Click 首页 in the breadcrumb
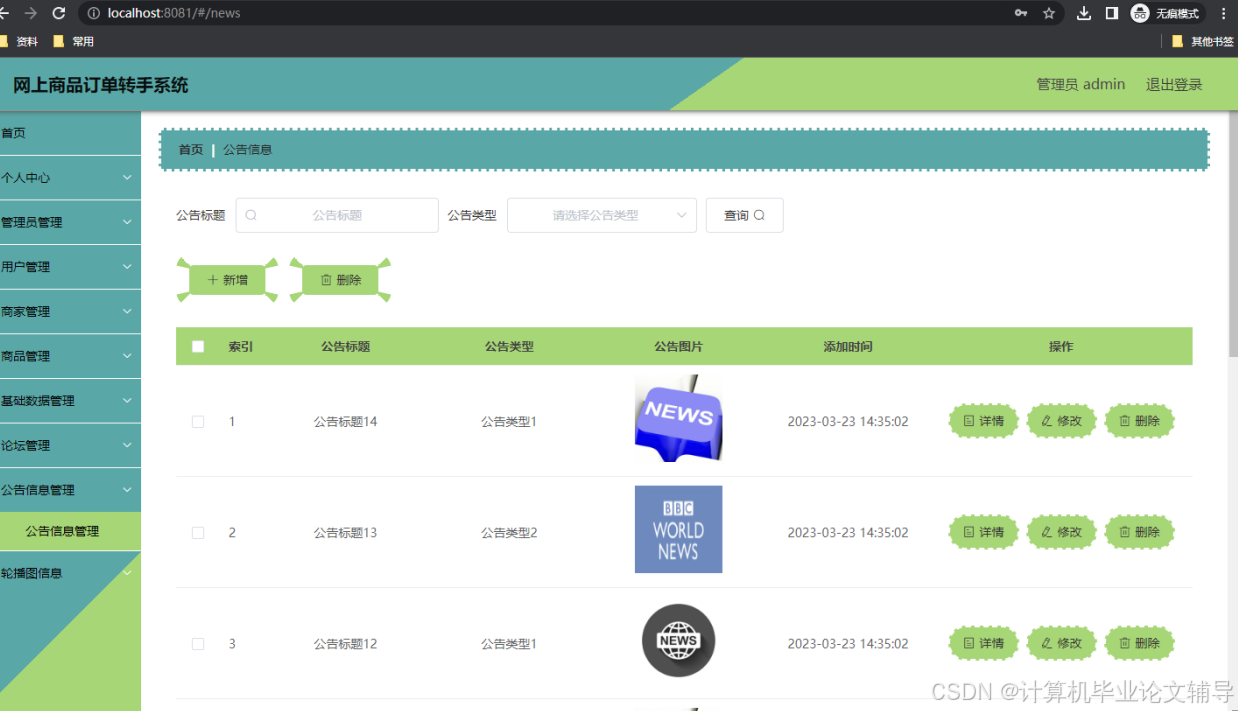This screenshot has height=711, width=1238. pyautogui.click(x=190, y=150)
